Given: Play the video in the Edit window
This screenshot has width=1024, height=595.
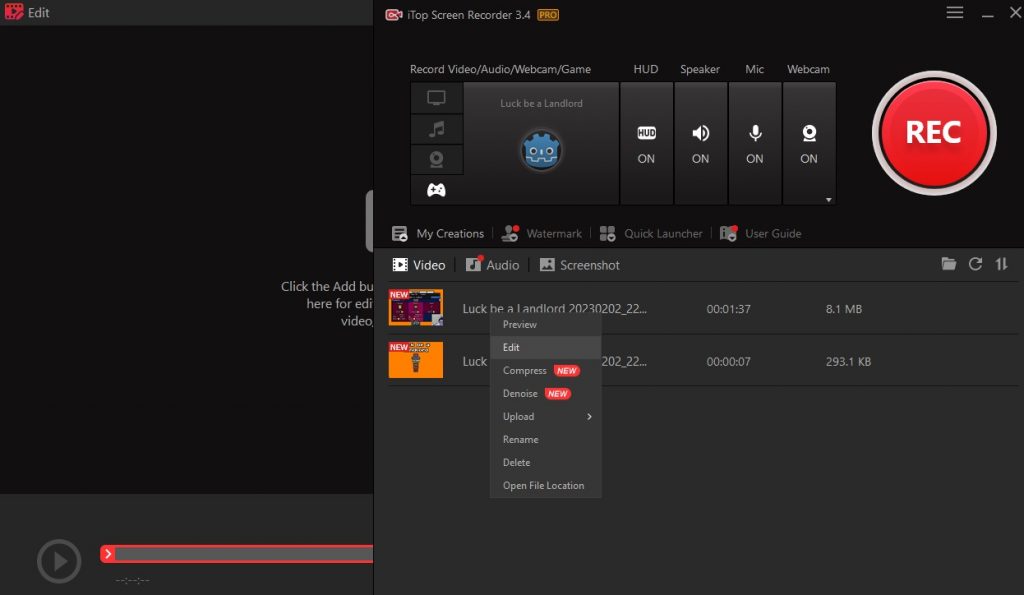Looking at the screenshot, I should [59, 561].
